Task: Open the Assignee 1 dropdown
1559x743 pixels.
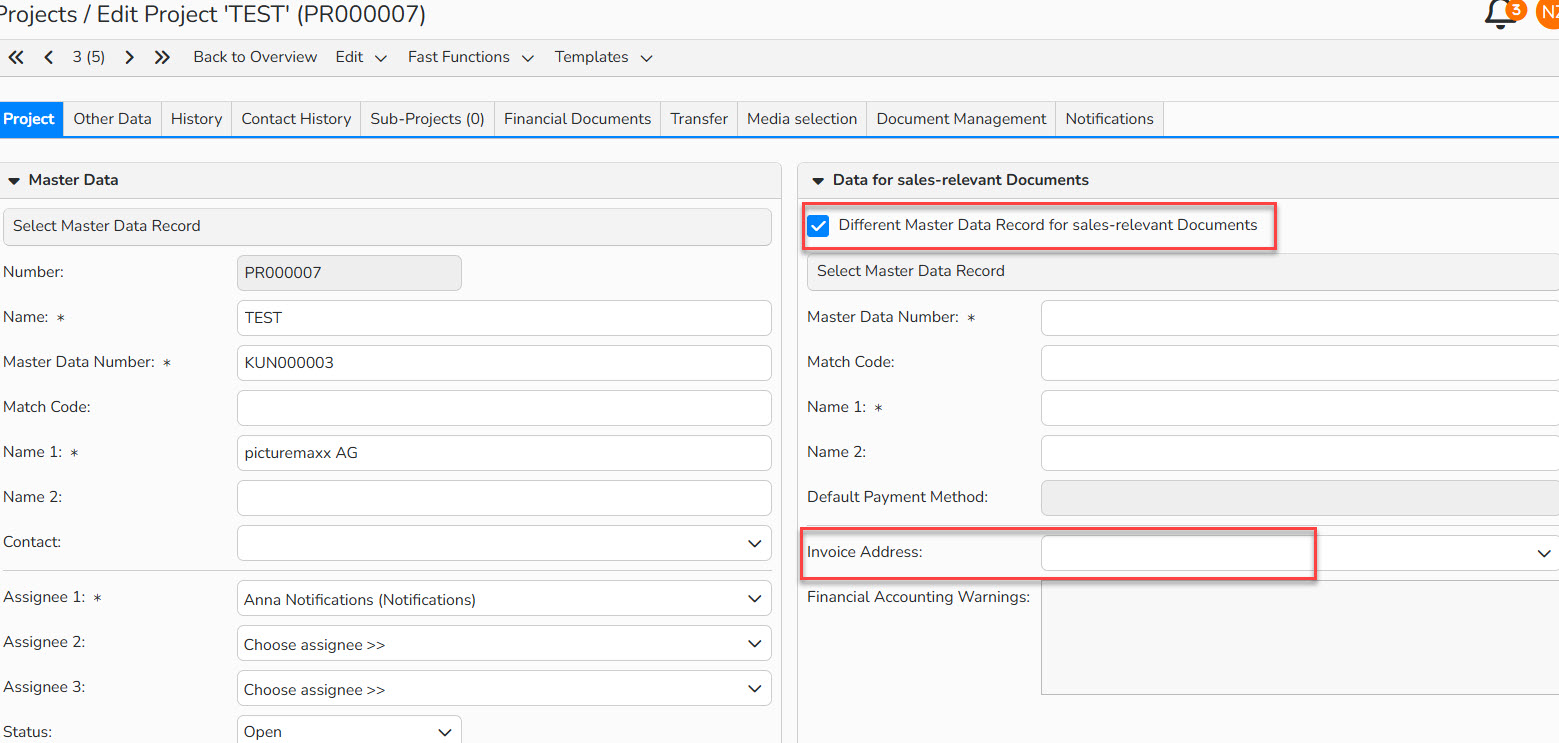Action: [x=504, y=598]
